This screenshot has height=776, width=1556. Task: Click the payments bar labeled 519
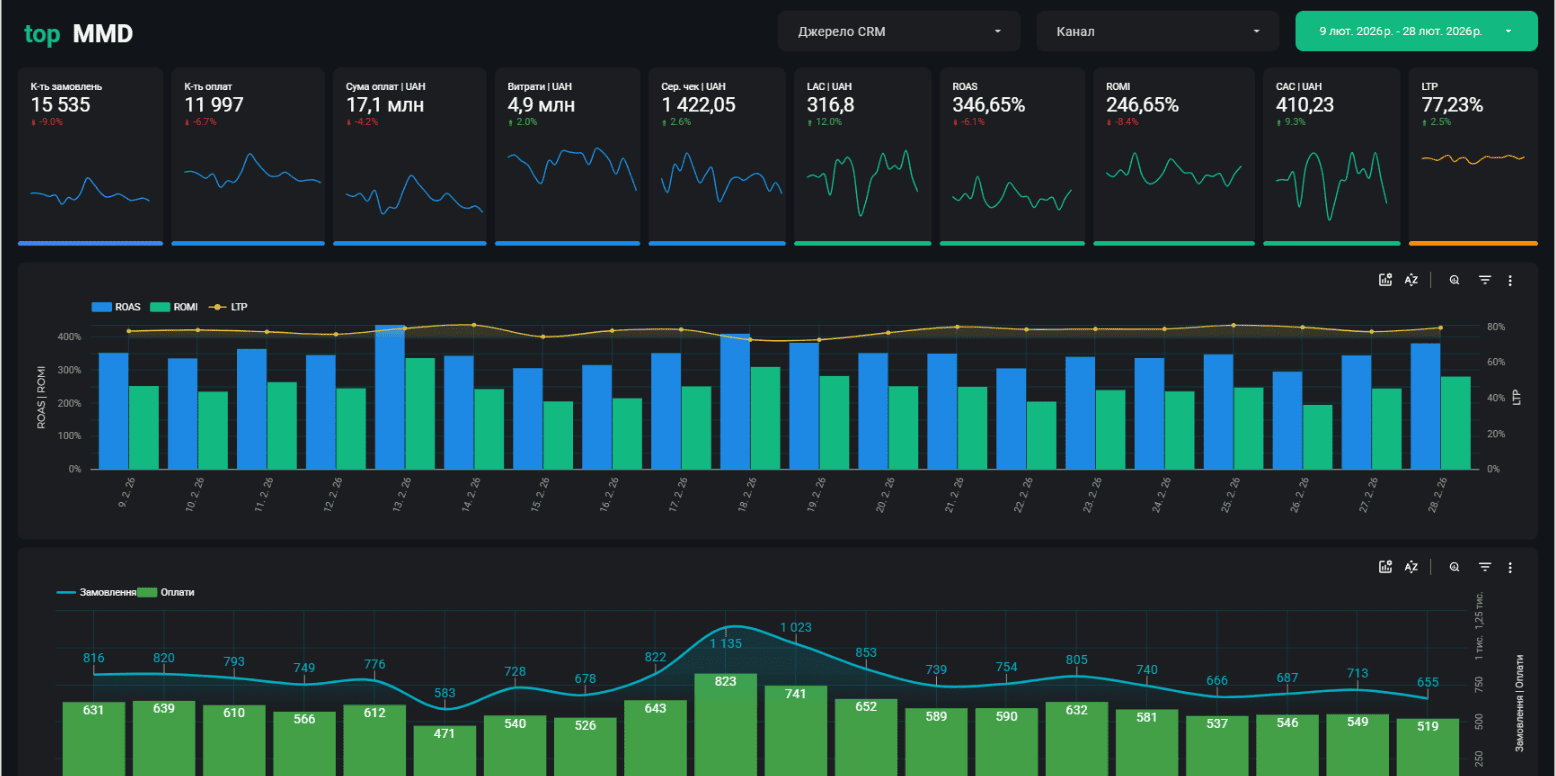pos(1428,746)
